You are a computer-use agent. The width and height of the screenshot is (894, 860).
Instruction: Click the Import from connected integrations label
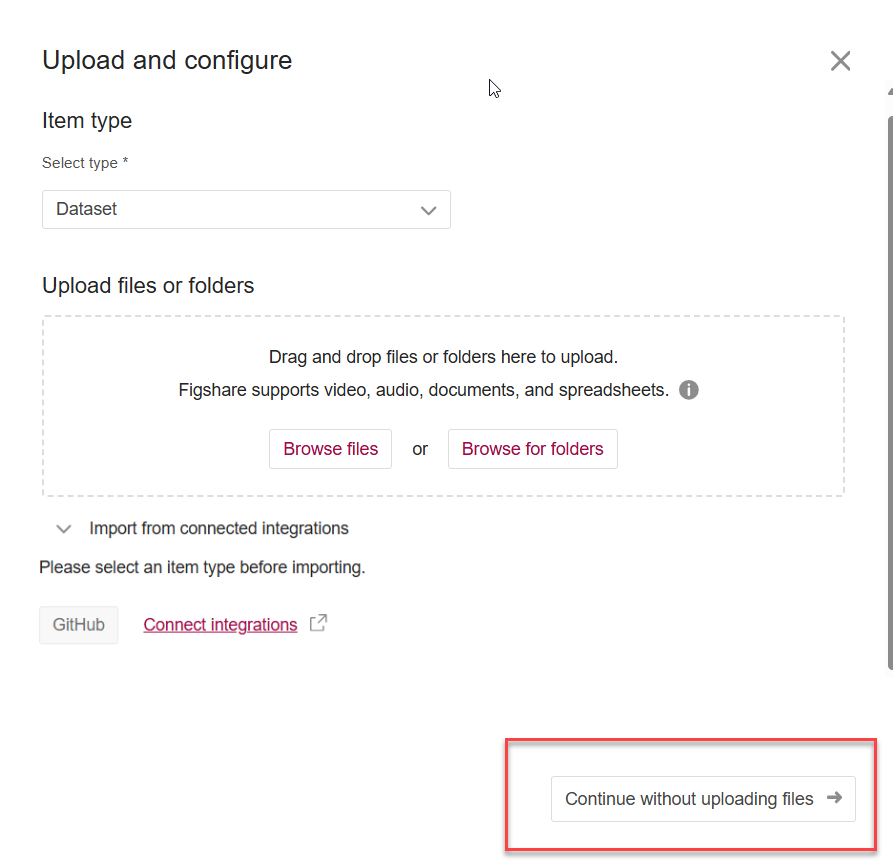point(219,528)
